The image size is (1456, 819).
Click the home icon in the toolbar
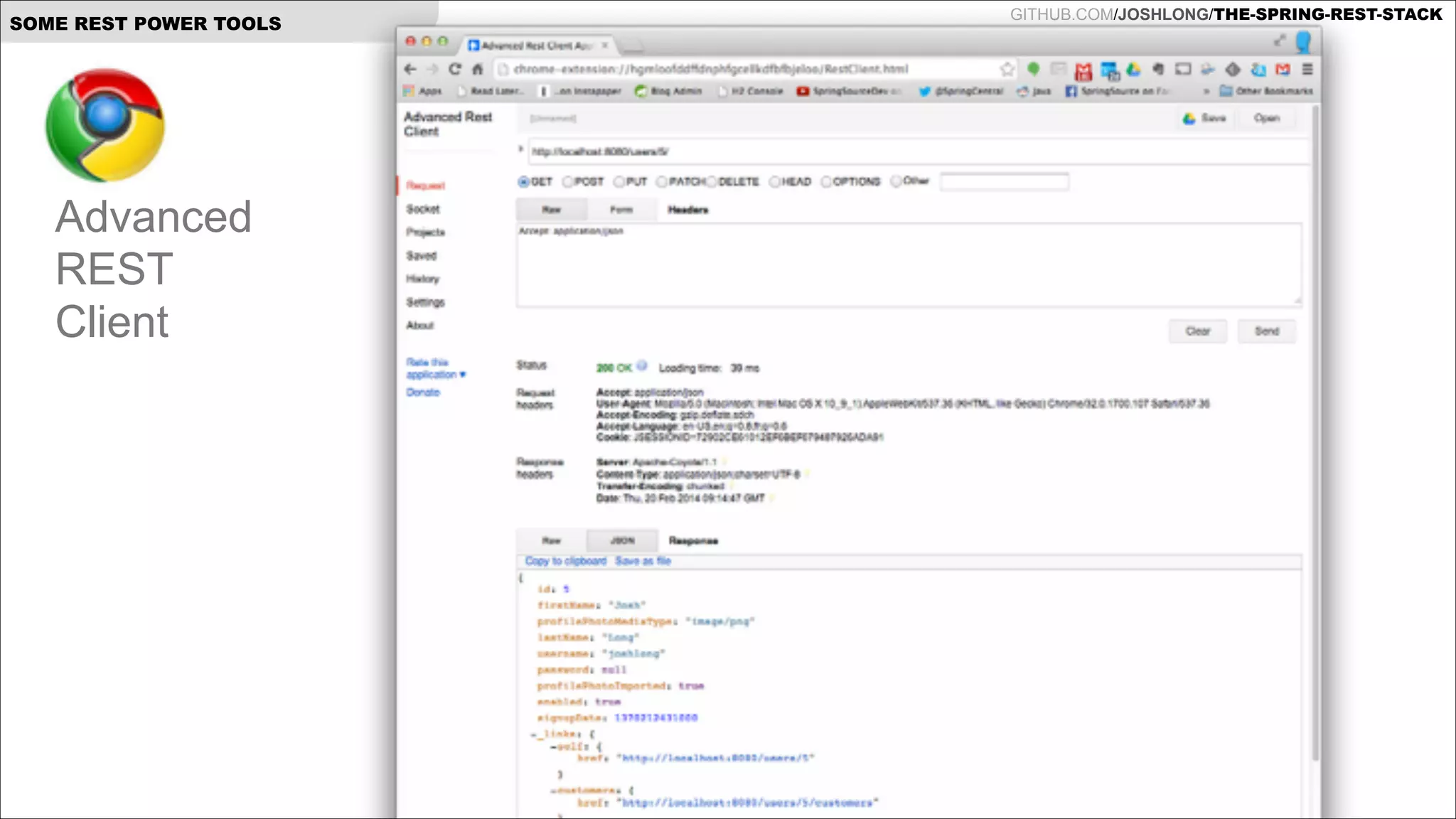[478, 69]
